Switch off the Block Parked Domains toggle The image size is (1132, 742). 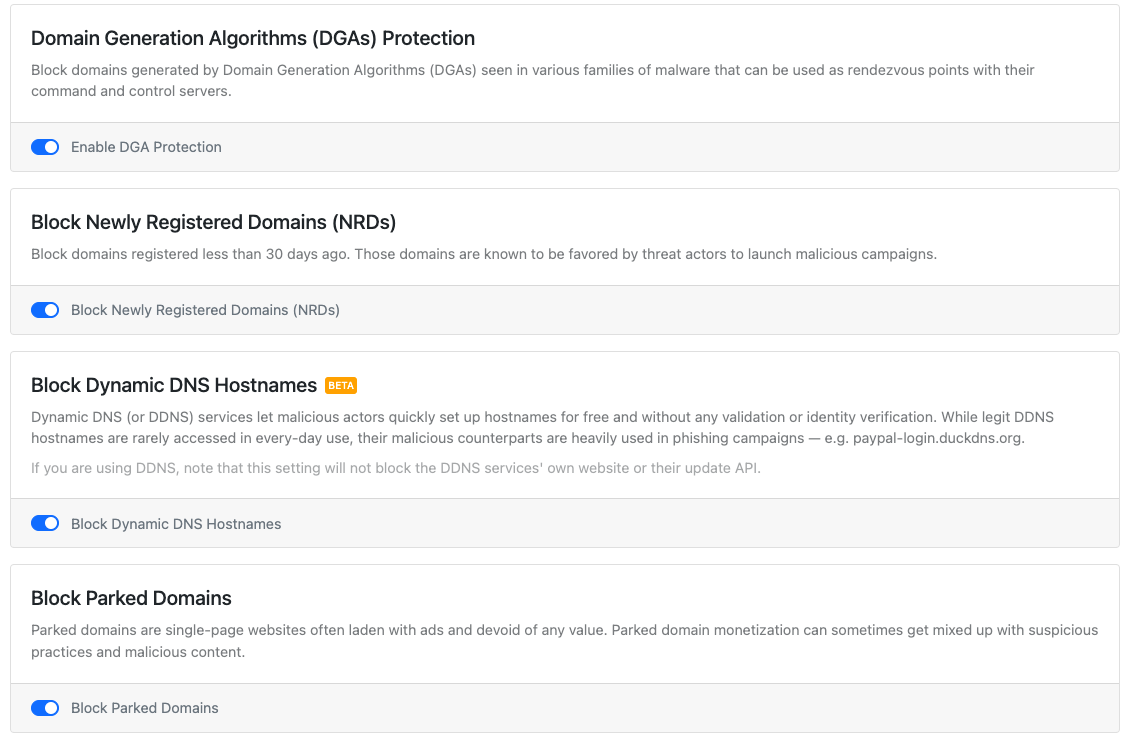tap(45, 708)
